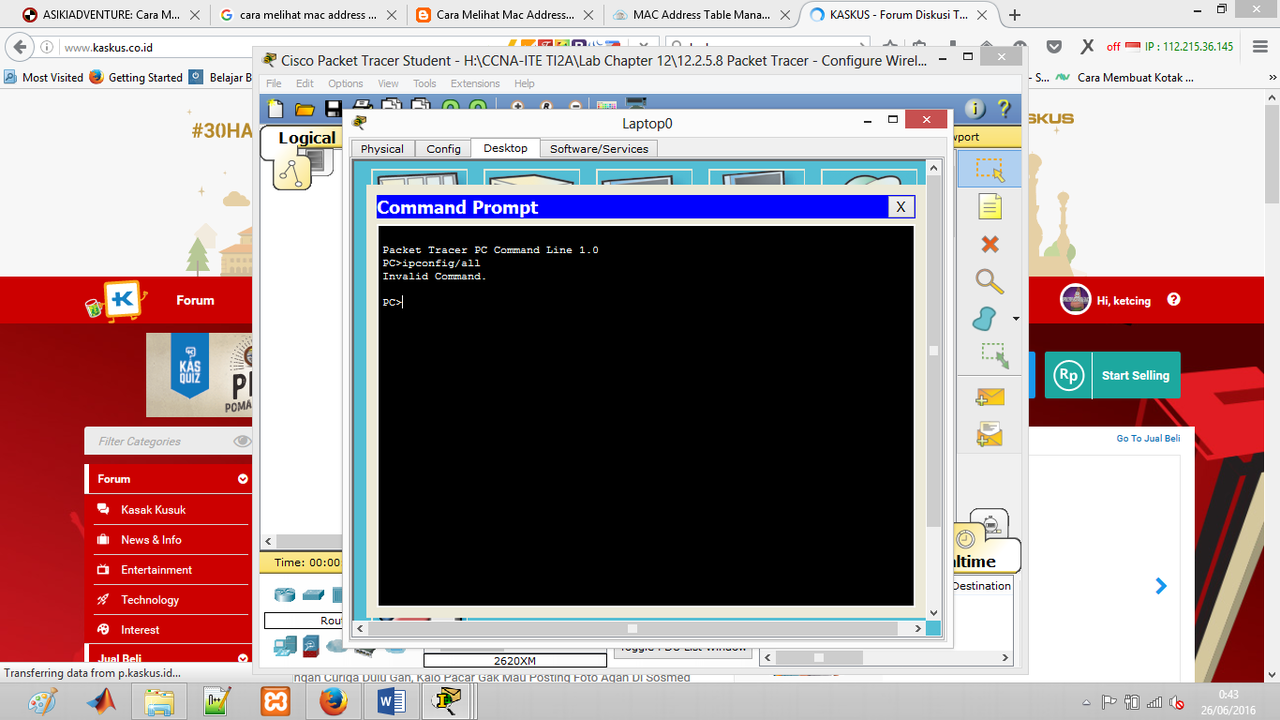1280x720 pixels.
Task: Expand the Jual Beli section chevron
Action: coord(242,658)
